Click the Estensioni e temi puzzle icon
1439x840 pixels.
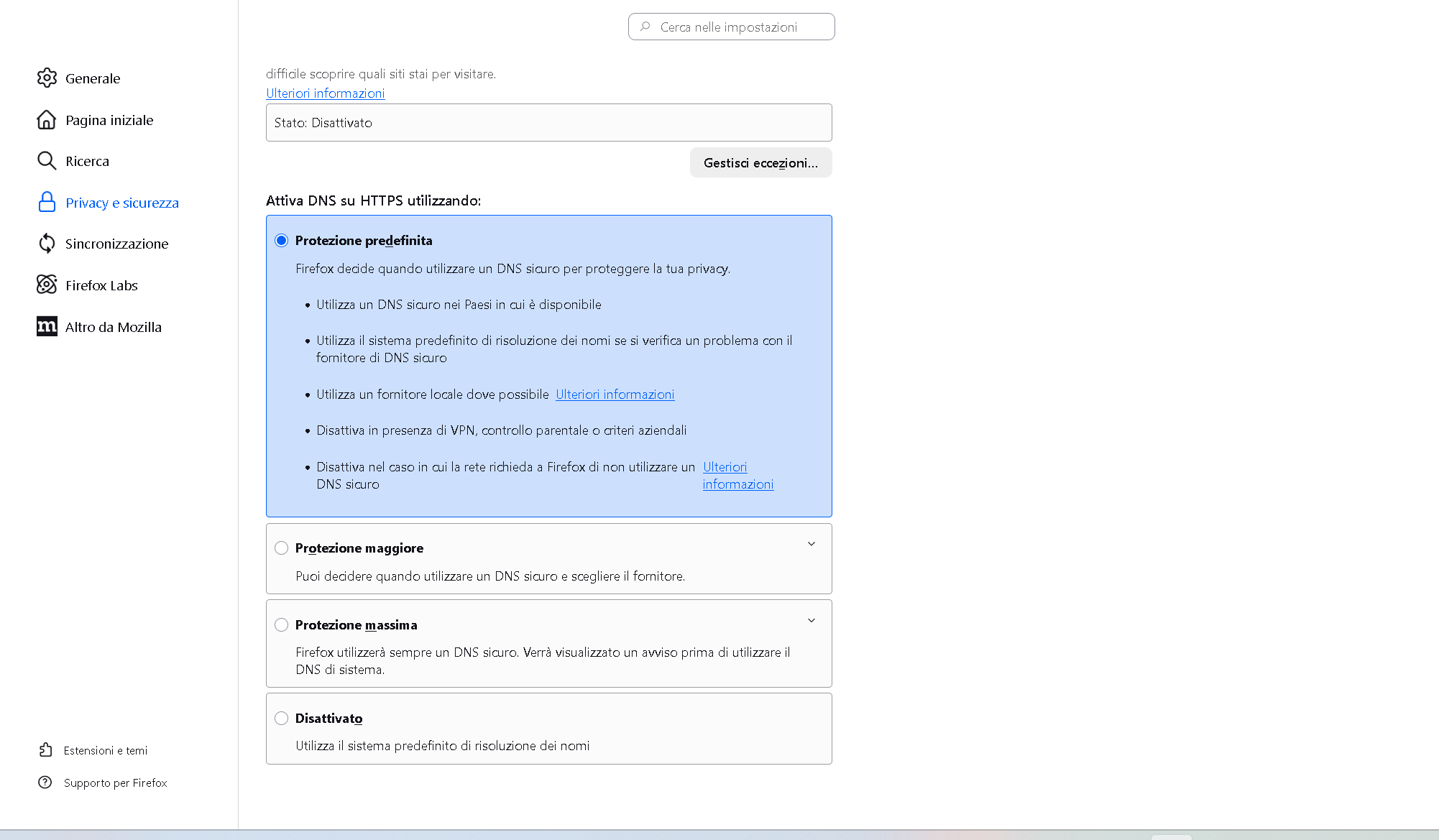(45, 750)
